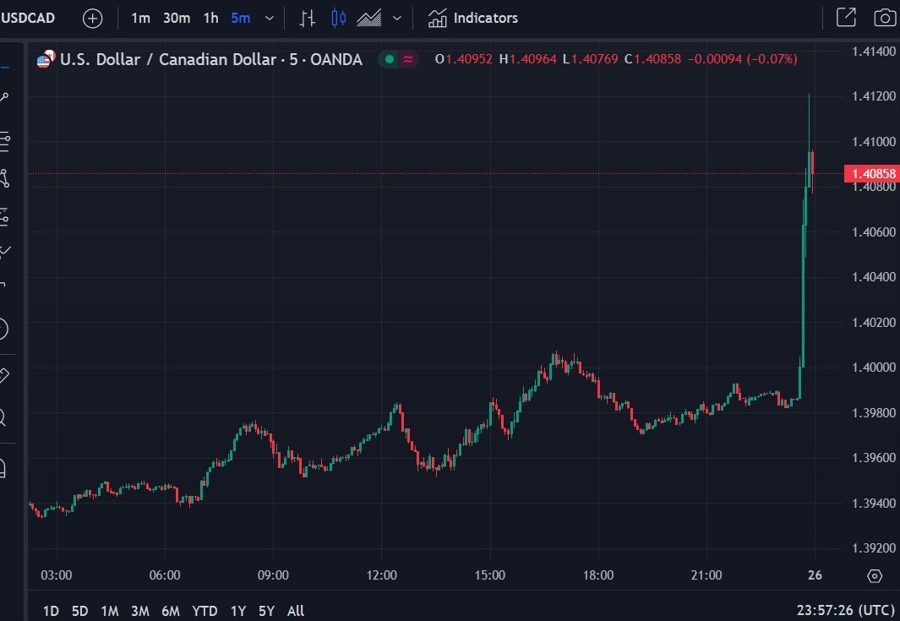Image resolution: width=900 pixels, height=621 pixels.
Task: Expand the time interval dropdown arrow
Action: tap(269, 18)
